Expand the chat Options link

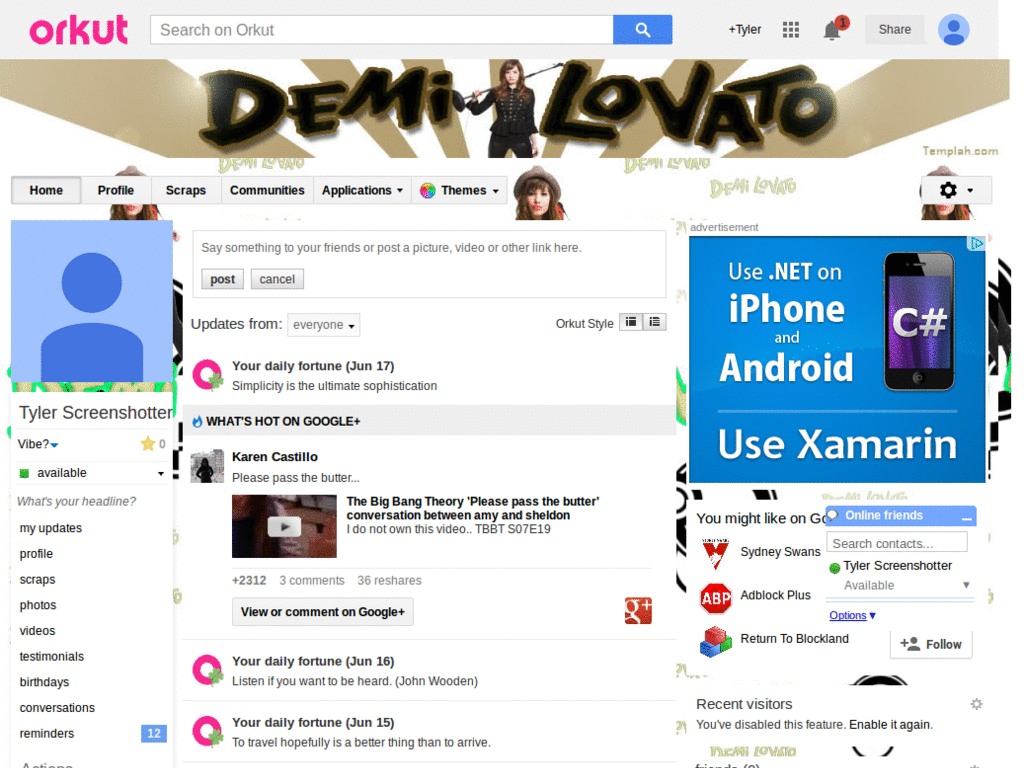pyautogui.click(x=852, y=615)
